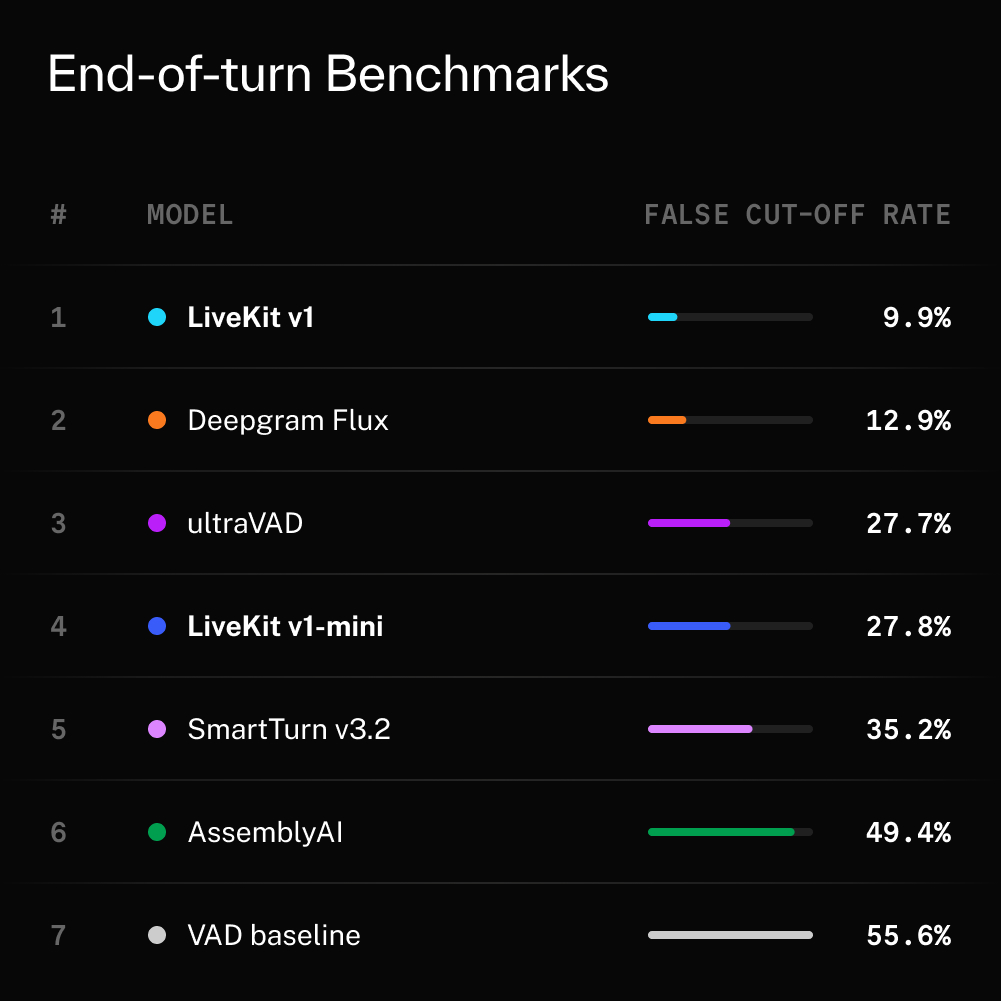This screenshot has height=1001, width=1001.
Task: Click the purple dot beside ultraVAD
Action: pos(157,523)
